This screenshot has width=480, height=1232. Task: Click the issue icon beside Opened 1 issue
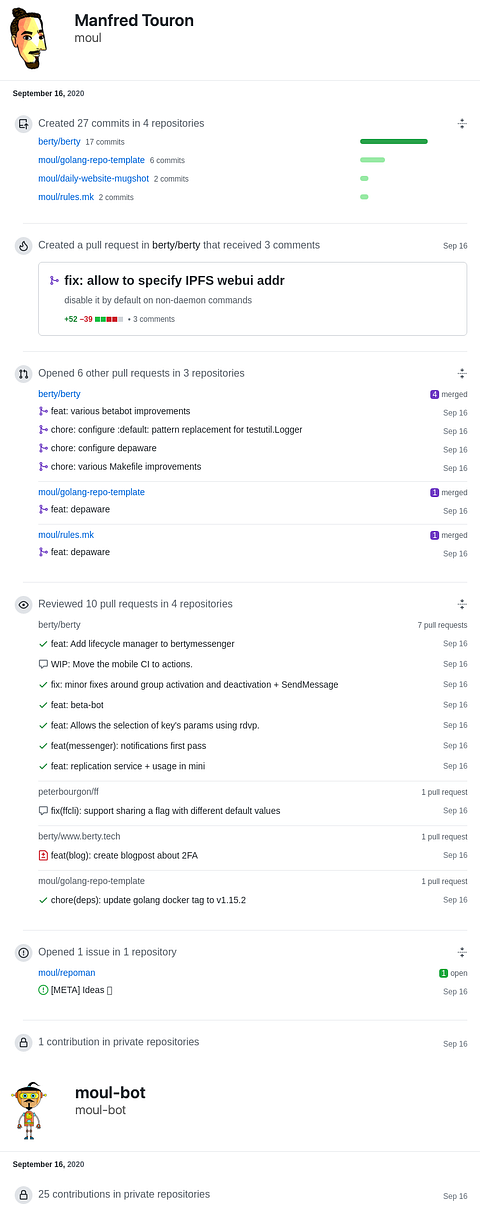point(23,952)
